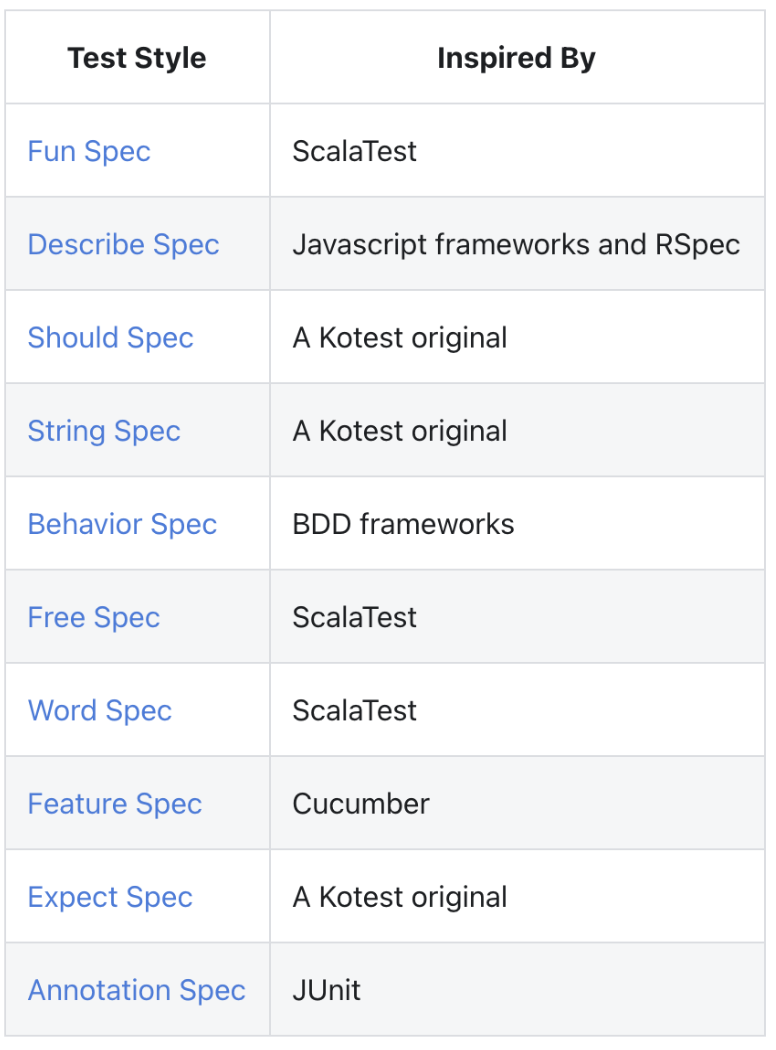Click the BDD frameworks cell
Viewport: 776px width, 1050px height.
[x=403, y=524]
